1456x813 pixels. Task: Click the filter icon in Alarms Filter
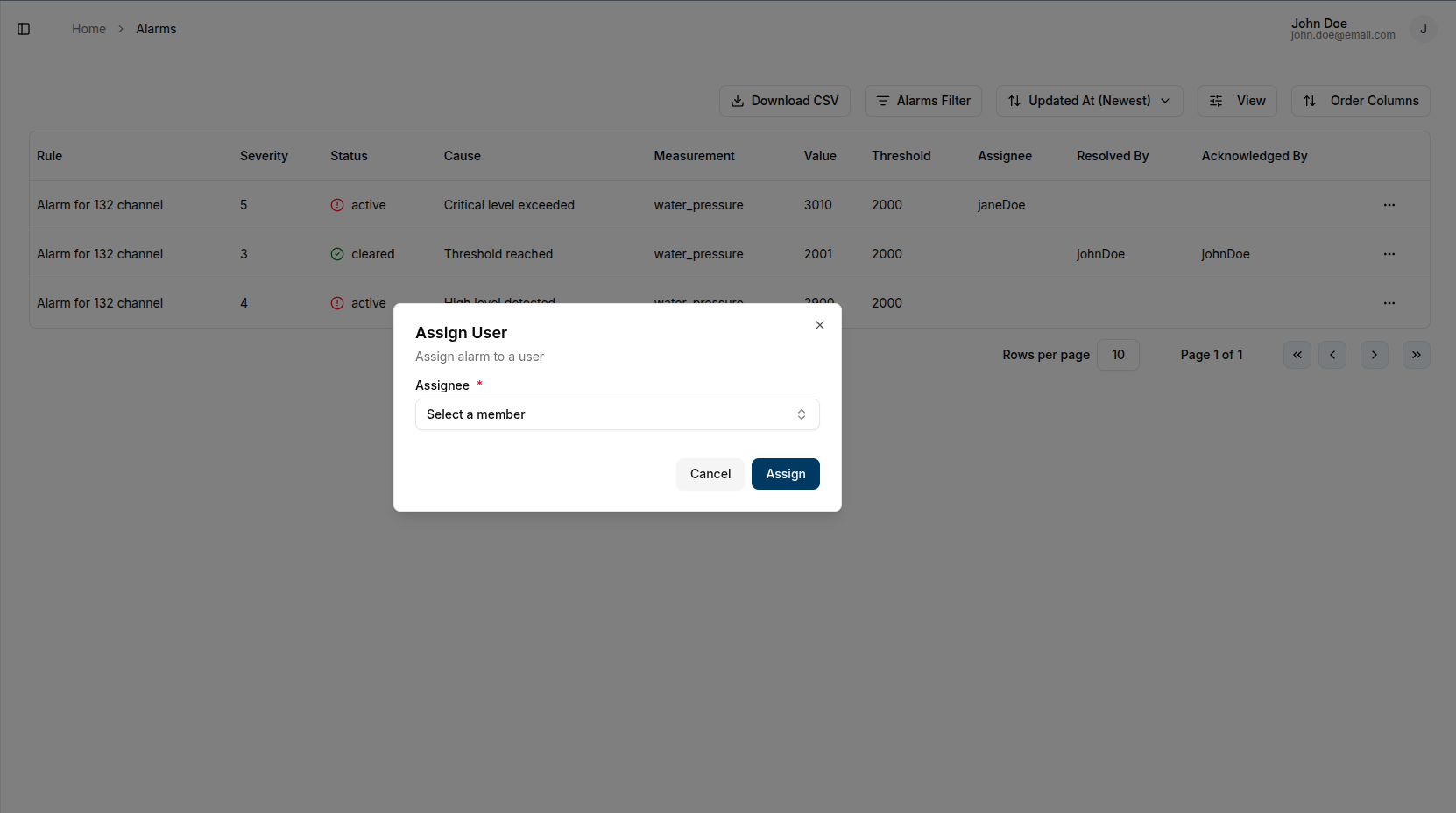883,101
